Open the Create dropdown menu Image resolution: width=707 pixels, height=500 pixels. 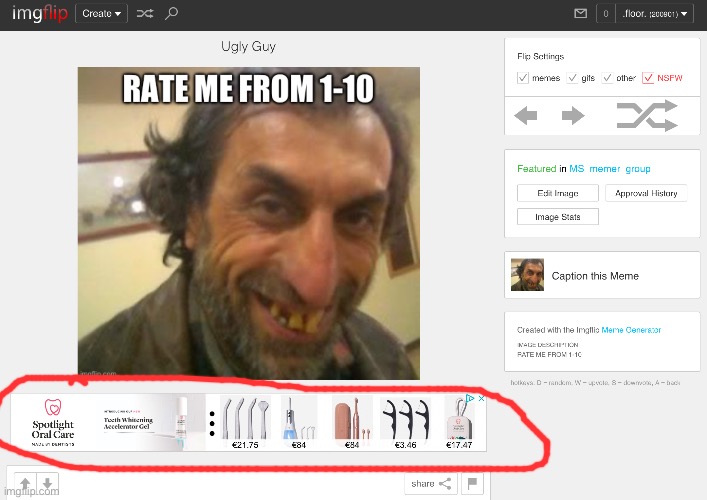[x=102, y=14]
